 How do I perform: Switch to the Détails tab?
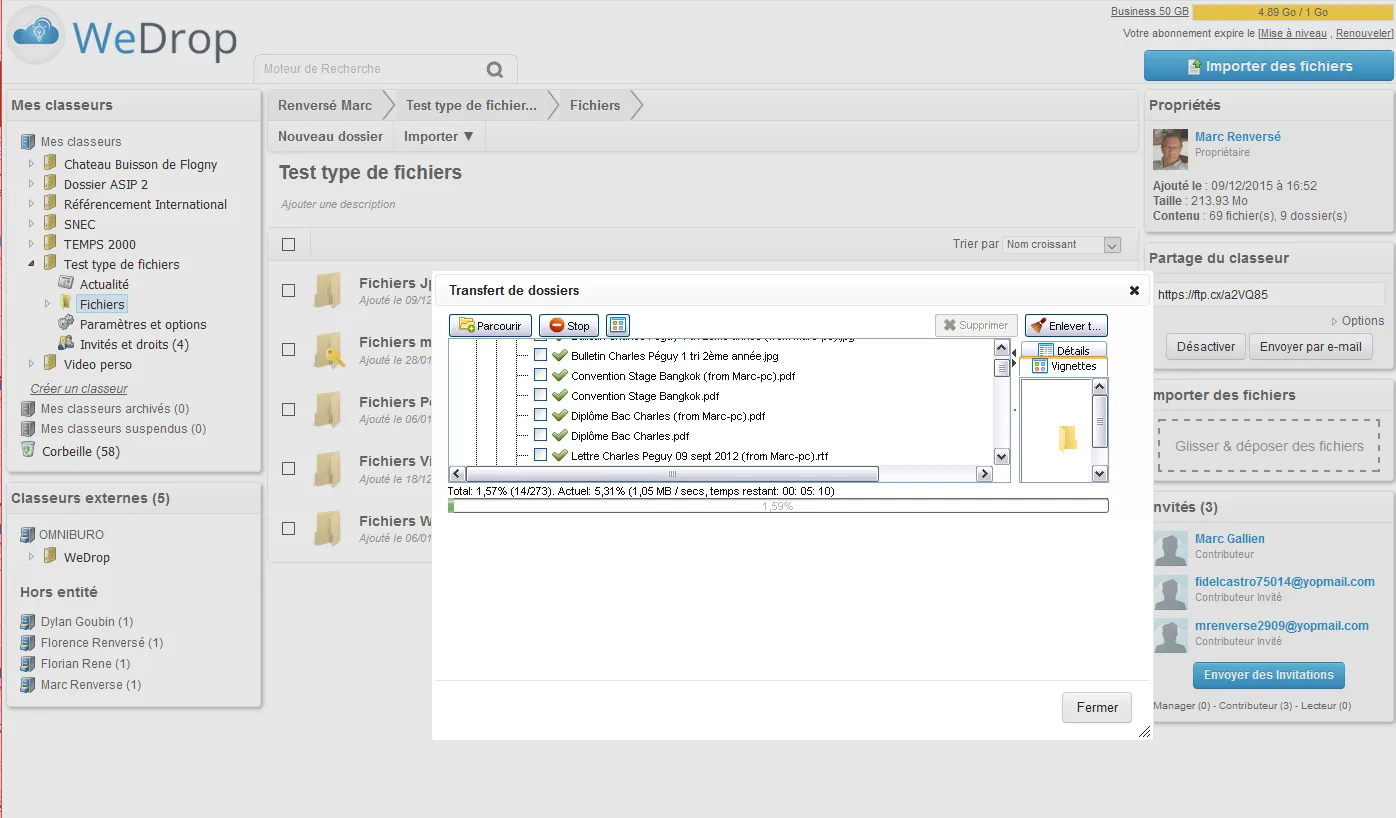[1064, 350]
